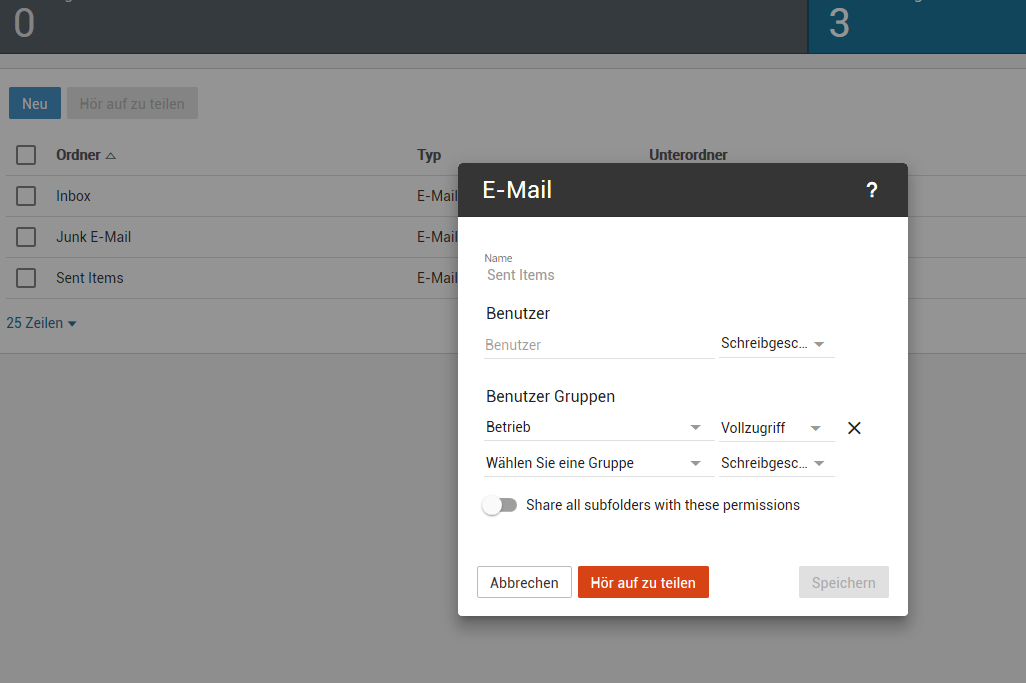Screen dimensions: 1026x683
Task: Click the Abbrechen button
Action: 524,582
